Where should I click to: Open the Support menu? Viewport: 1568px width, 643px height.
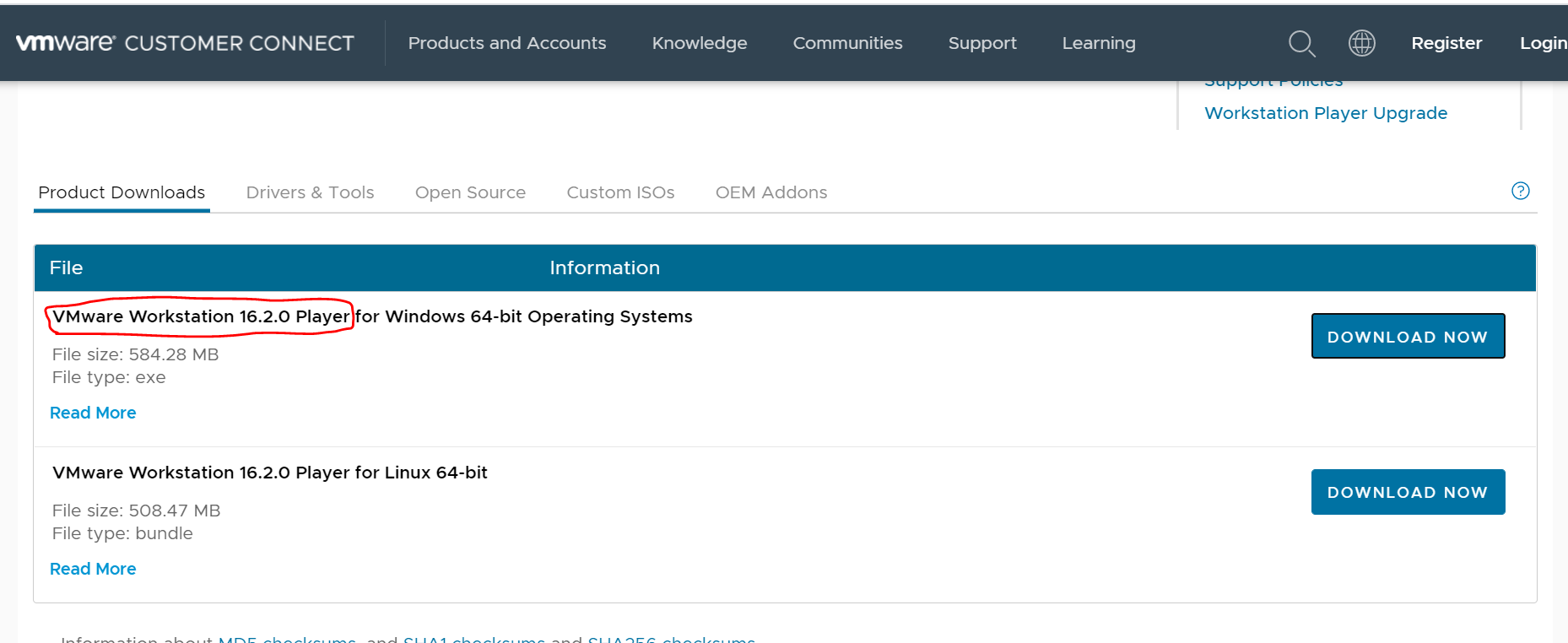click(981, 43)
